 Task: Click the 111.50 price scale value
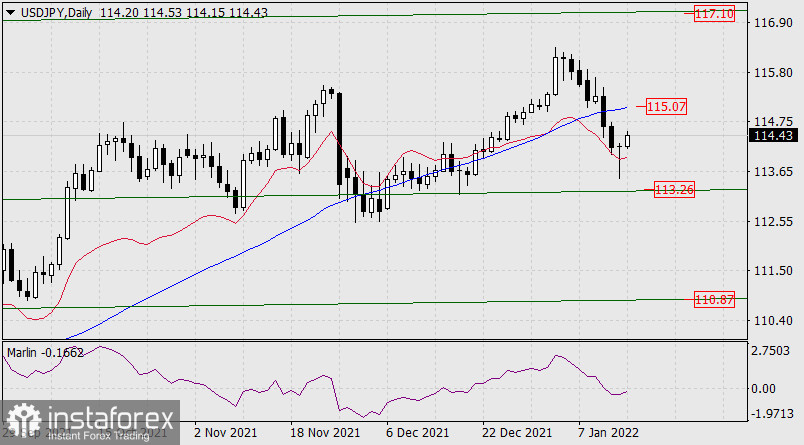[773, 270]
